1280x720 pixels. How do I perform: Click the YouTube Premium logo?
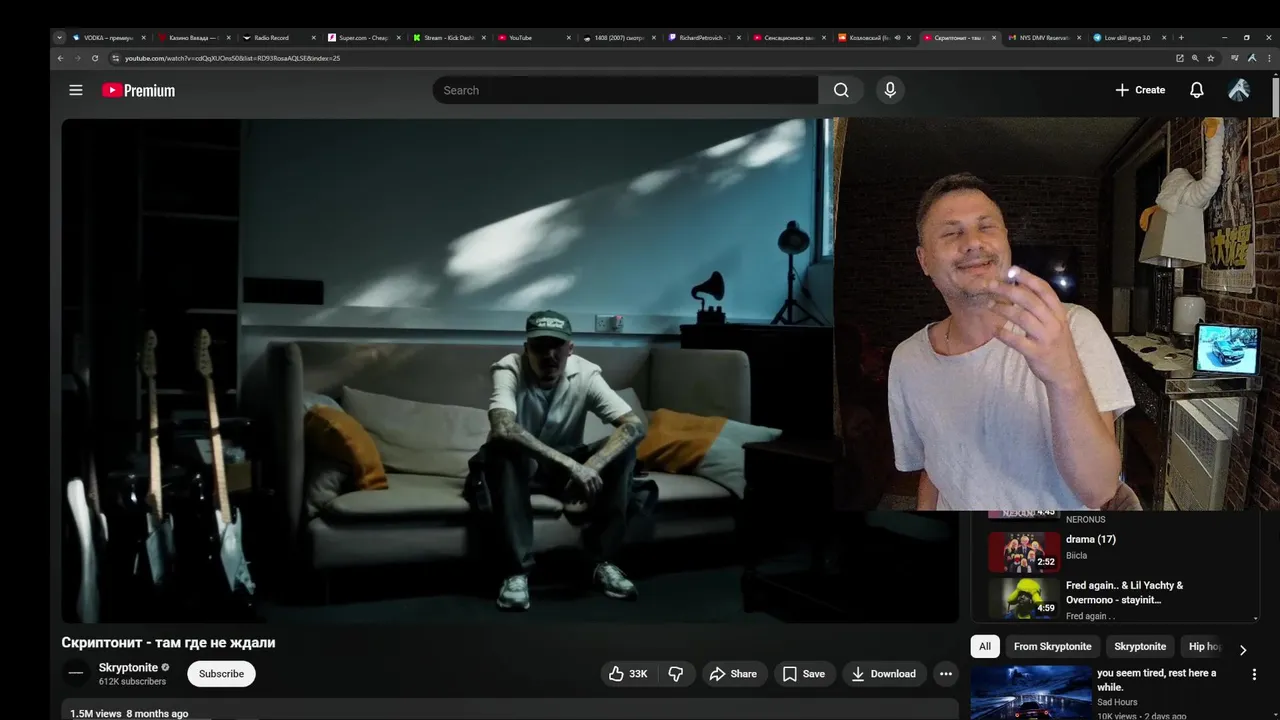tap(138, 90)
